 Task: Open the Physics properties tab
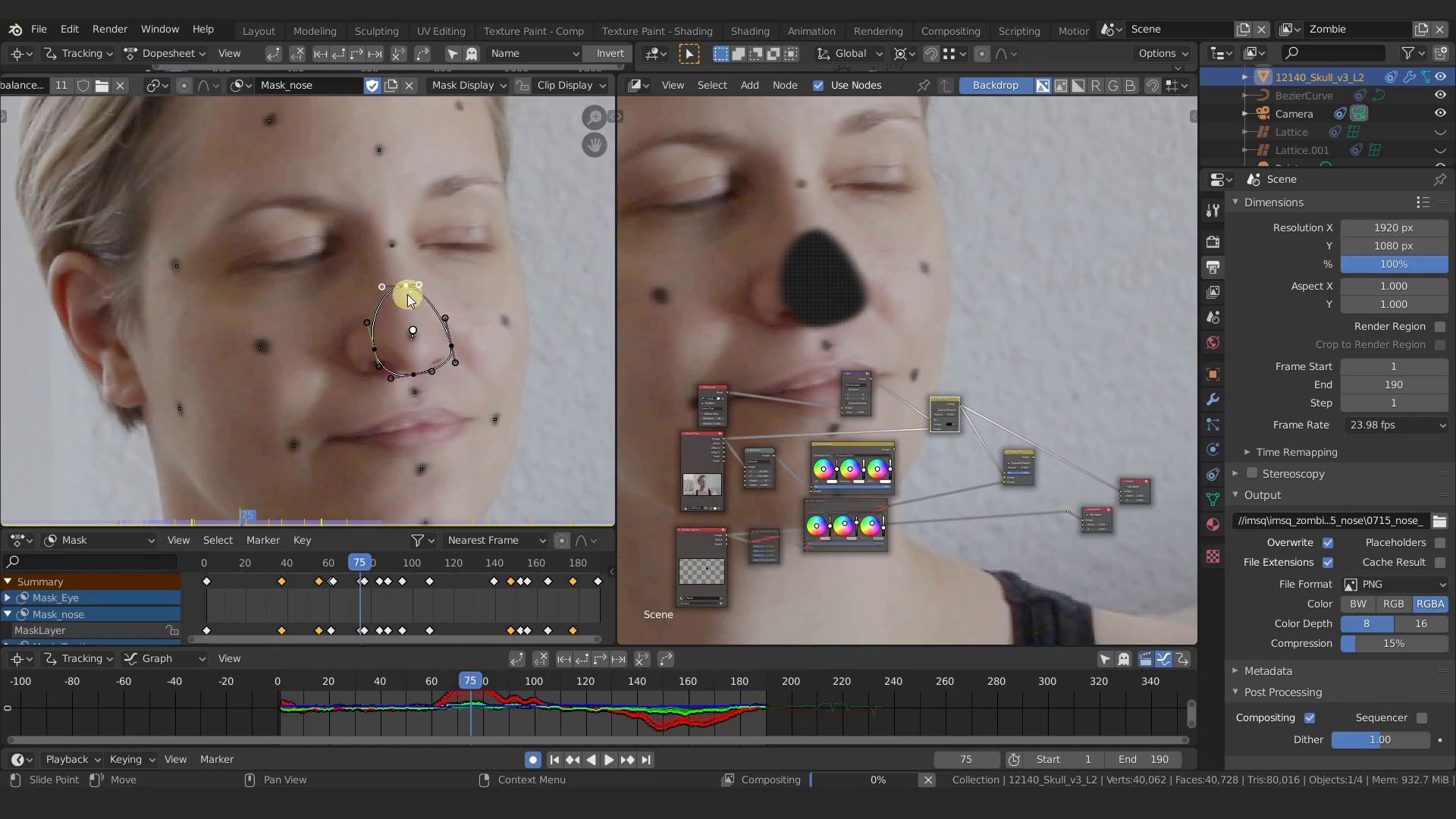pos(1213,449)
